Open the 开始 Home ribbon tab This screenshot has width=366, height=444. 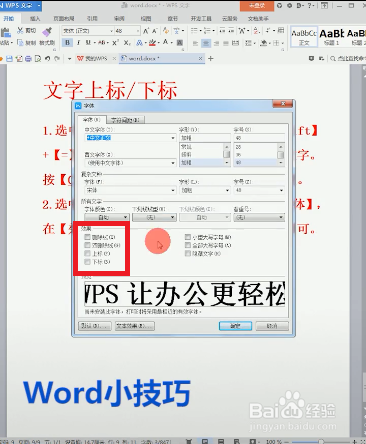(x=8, y=19)
